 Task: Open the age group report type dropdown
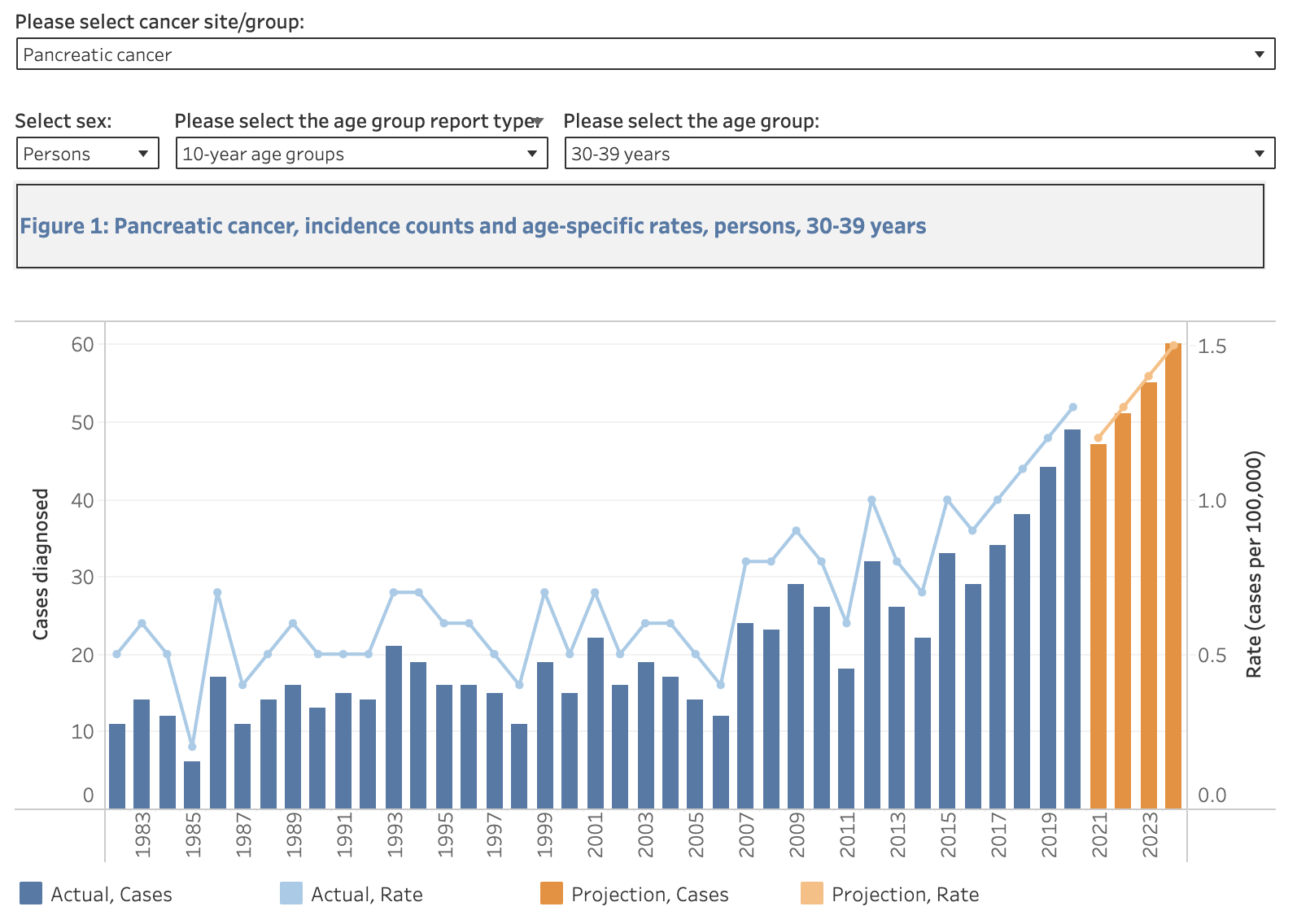(361, 154)
